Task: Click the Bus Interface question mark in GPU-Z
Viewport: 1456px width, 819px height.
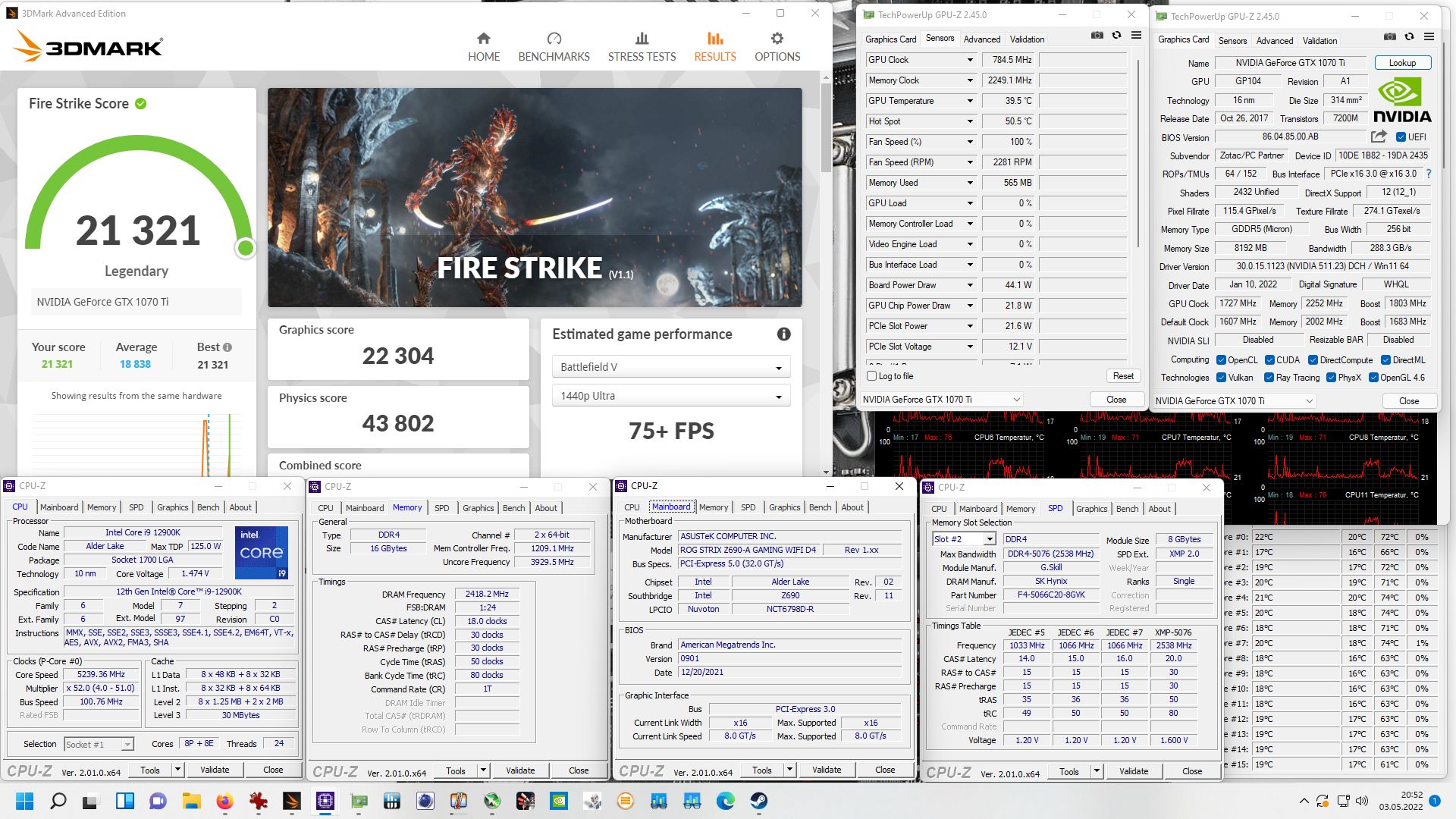Action: click(x=1429, y=174)
